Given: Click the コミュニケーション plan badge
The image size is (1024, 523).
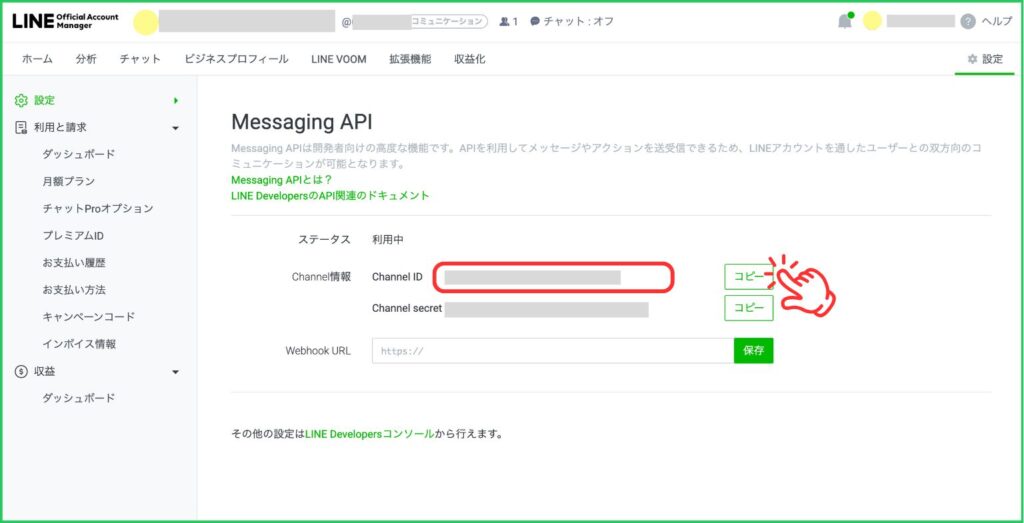Looking at the screenshot, I should click(449, 22).
